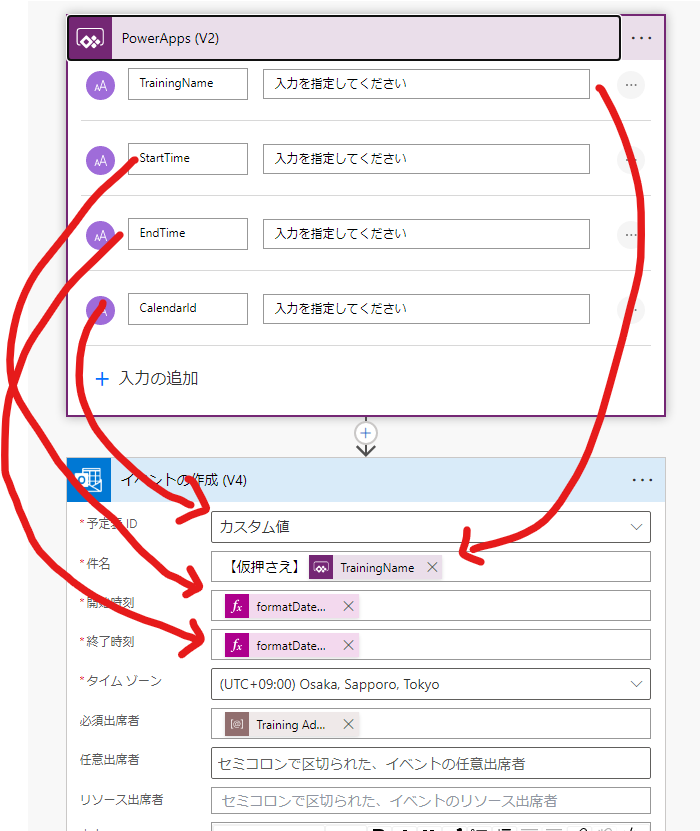Click the text type icon beside StartTime
The image size is (700, 831).
point(100,160)
